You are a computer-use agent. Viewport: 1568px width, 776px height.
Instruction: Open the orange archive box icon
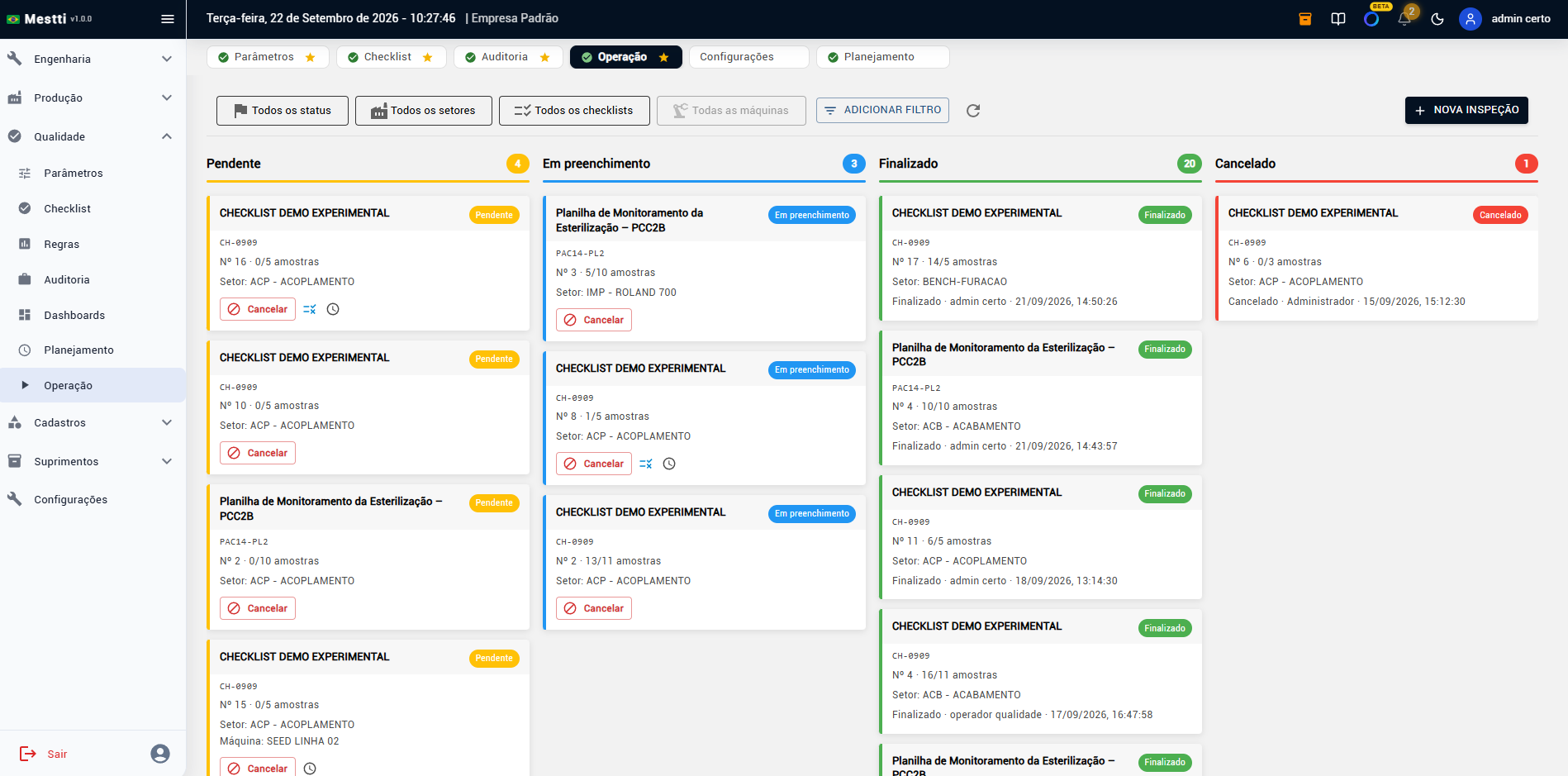(1305, 19)
